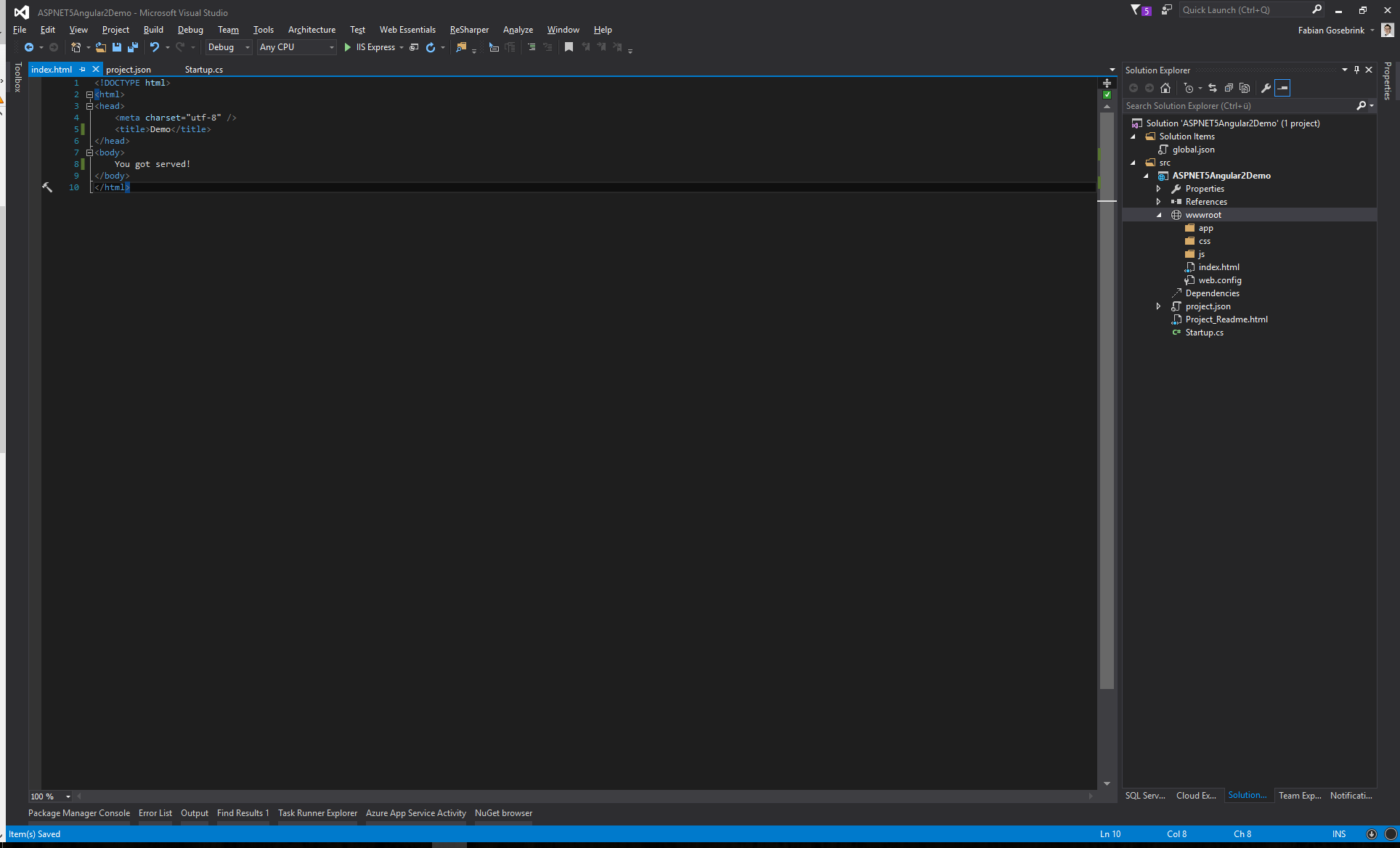
Task: Open the ReSharper menu
Action: (x=469, y=30)
